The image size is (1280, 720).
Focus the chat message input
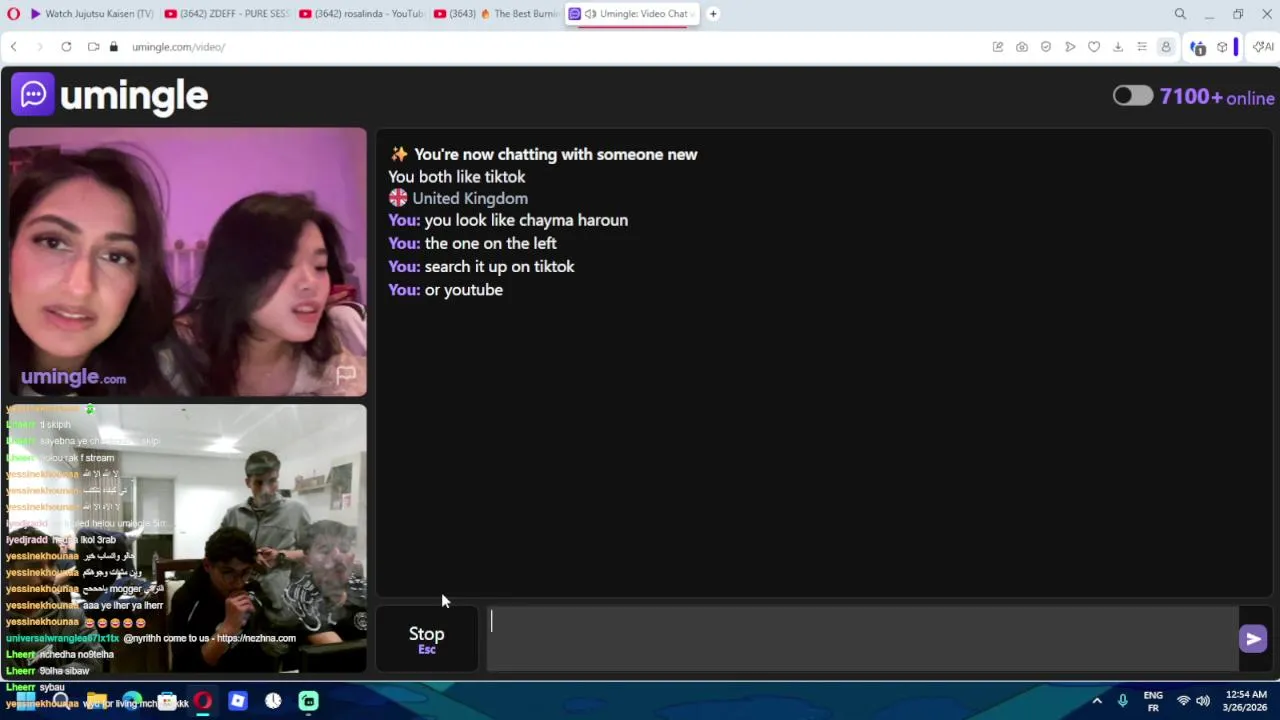862,638
